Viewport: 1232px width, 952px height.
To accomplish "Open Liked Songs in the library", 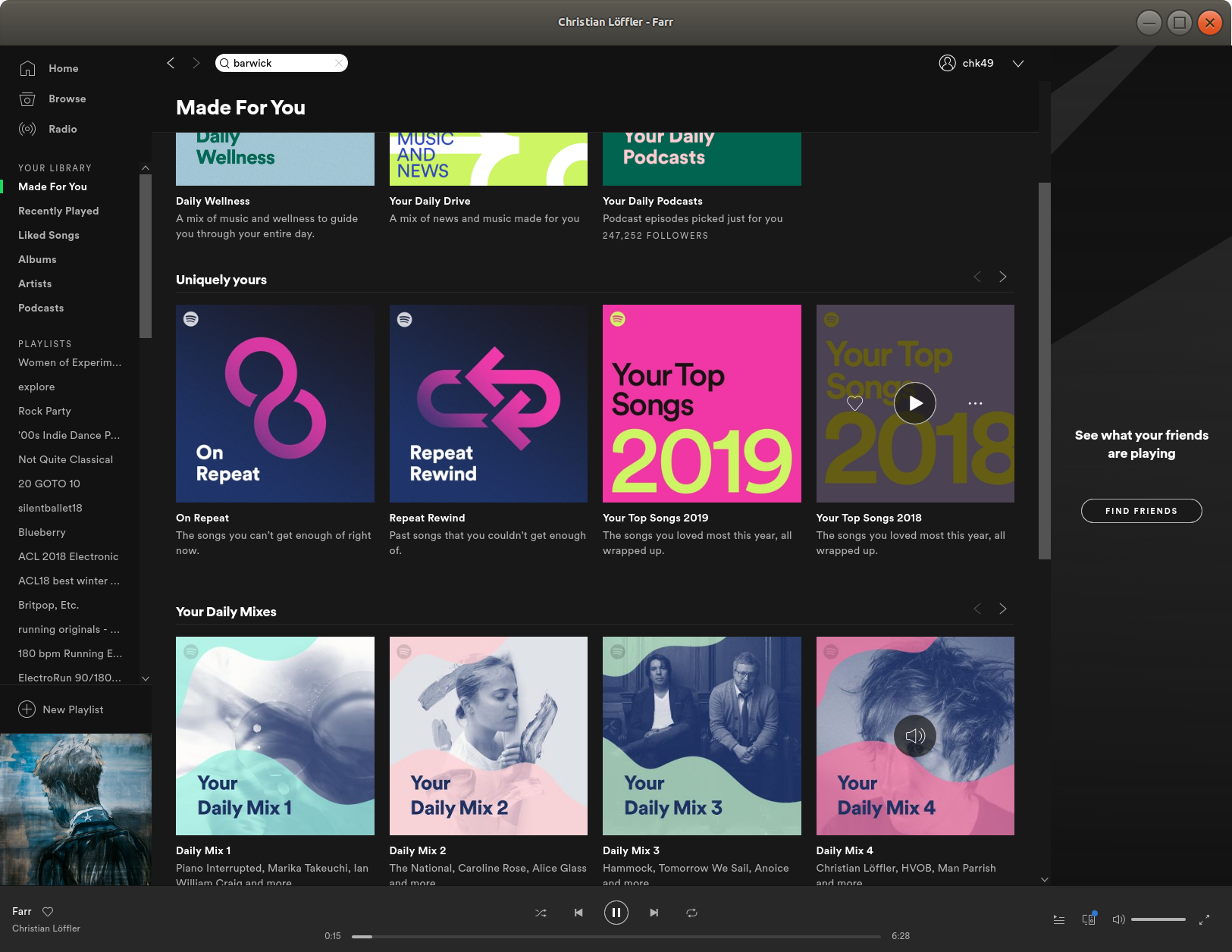I will (49, 235).
